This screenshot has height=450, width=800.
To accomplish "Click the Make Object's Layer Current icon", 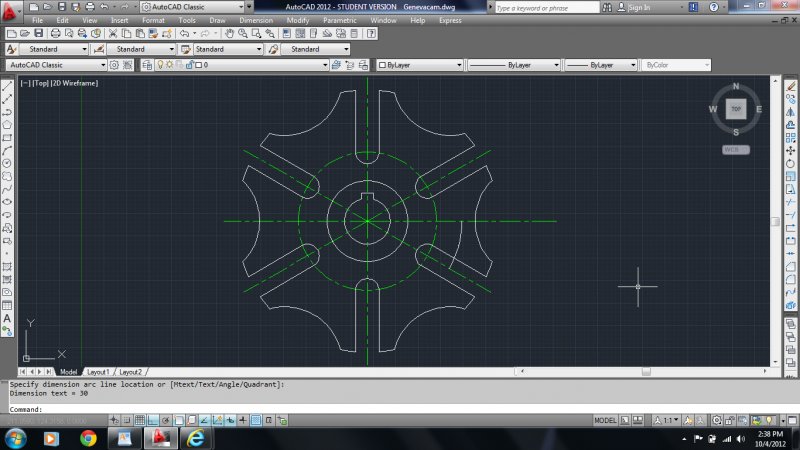I will [336, 65].
